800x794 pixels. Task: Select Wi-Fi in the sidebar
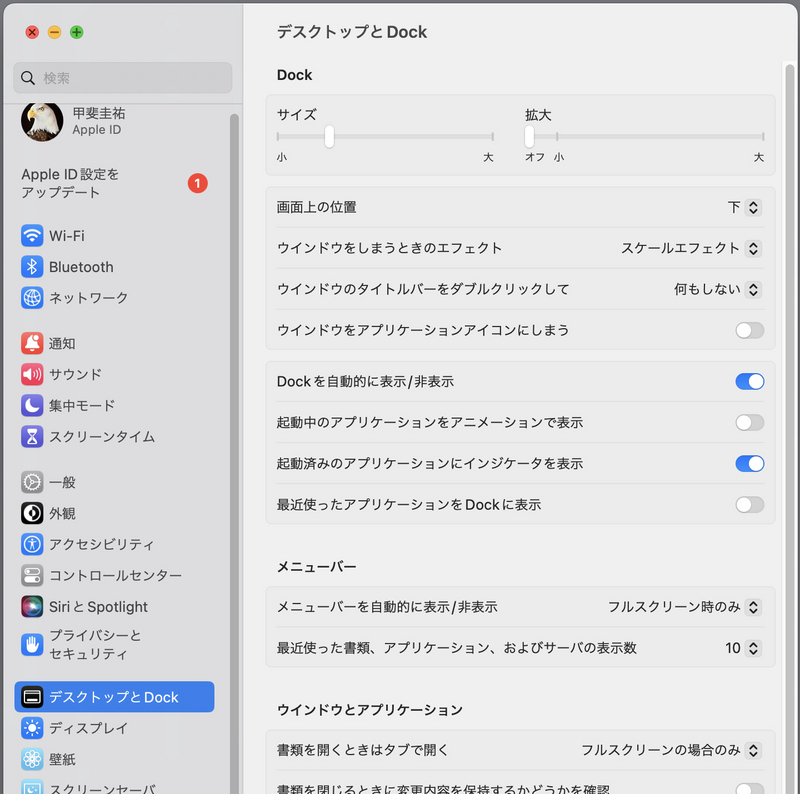[114, 236]
